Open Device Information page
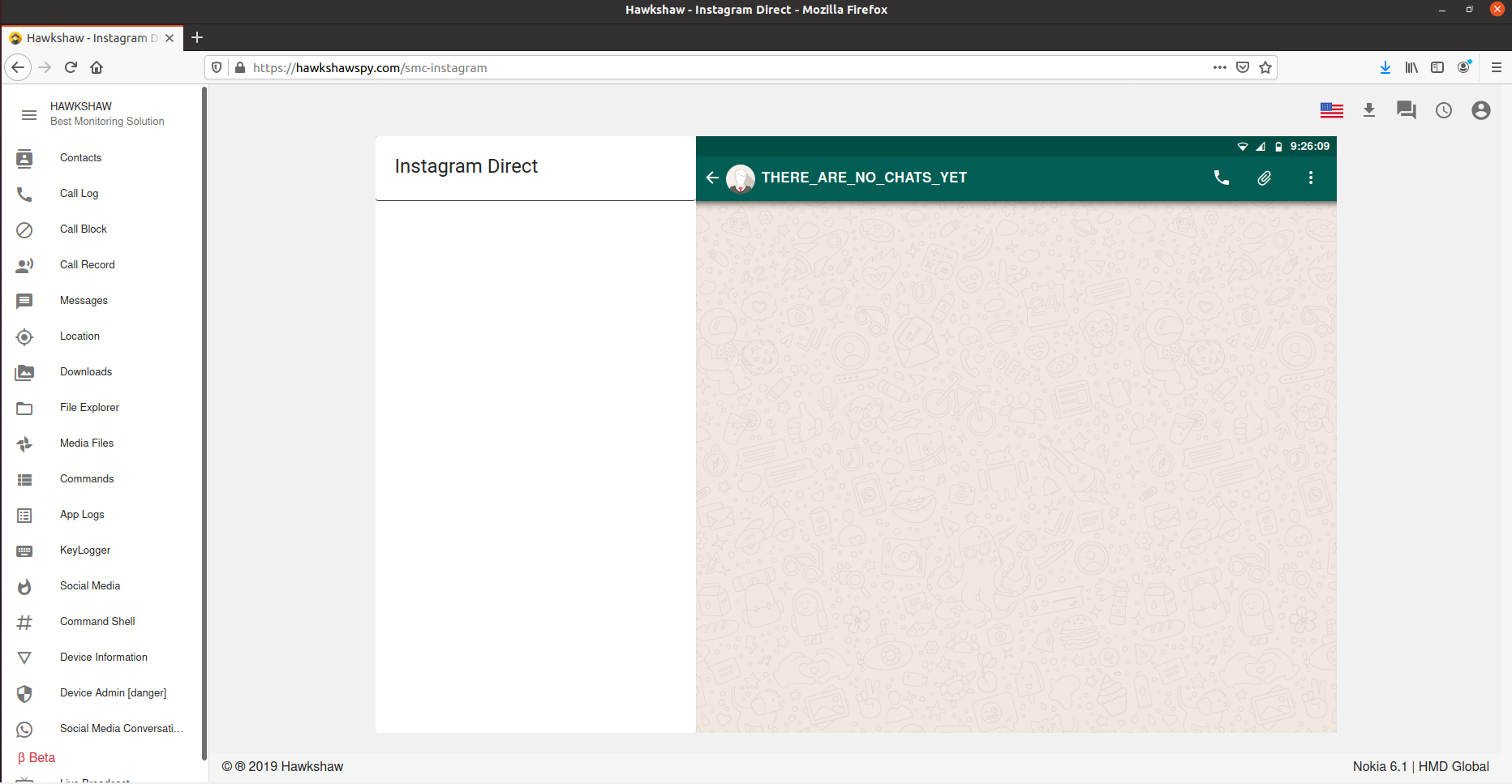The width and height of the screenshot is (1512, 784). click(x=104, y=658)
